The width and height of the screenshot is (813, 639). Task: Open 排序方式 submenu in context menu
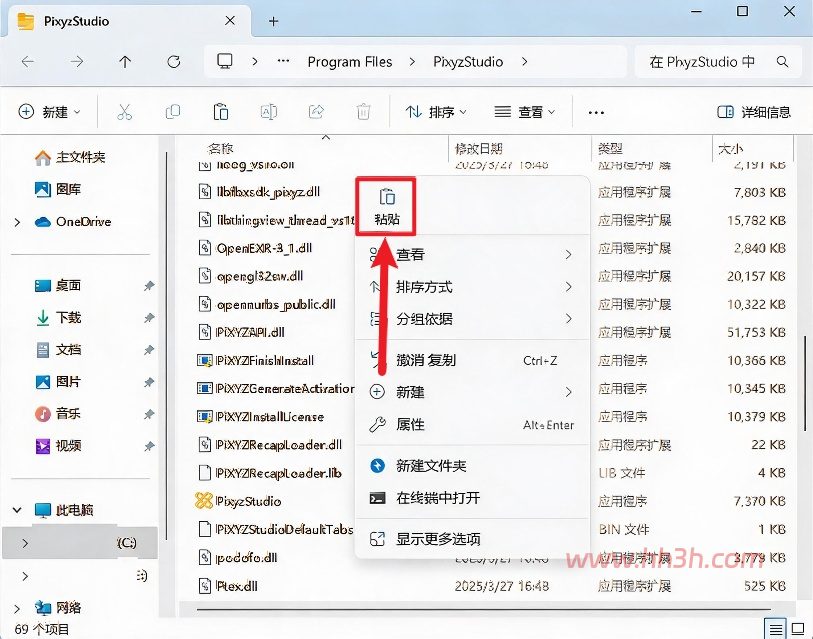click(472, 287)
